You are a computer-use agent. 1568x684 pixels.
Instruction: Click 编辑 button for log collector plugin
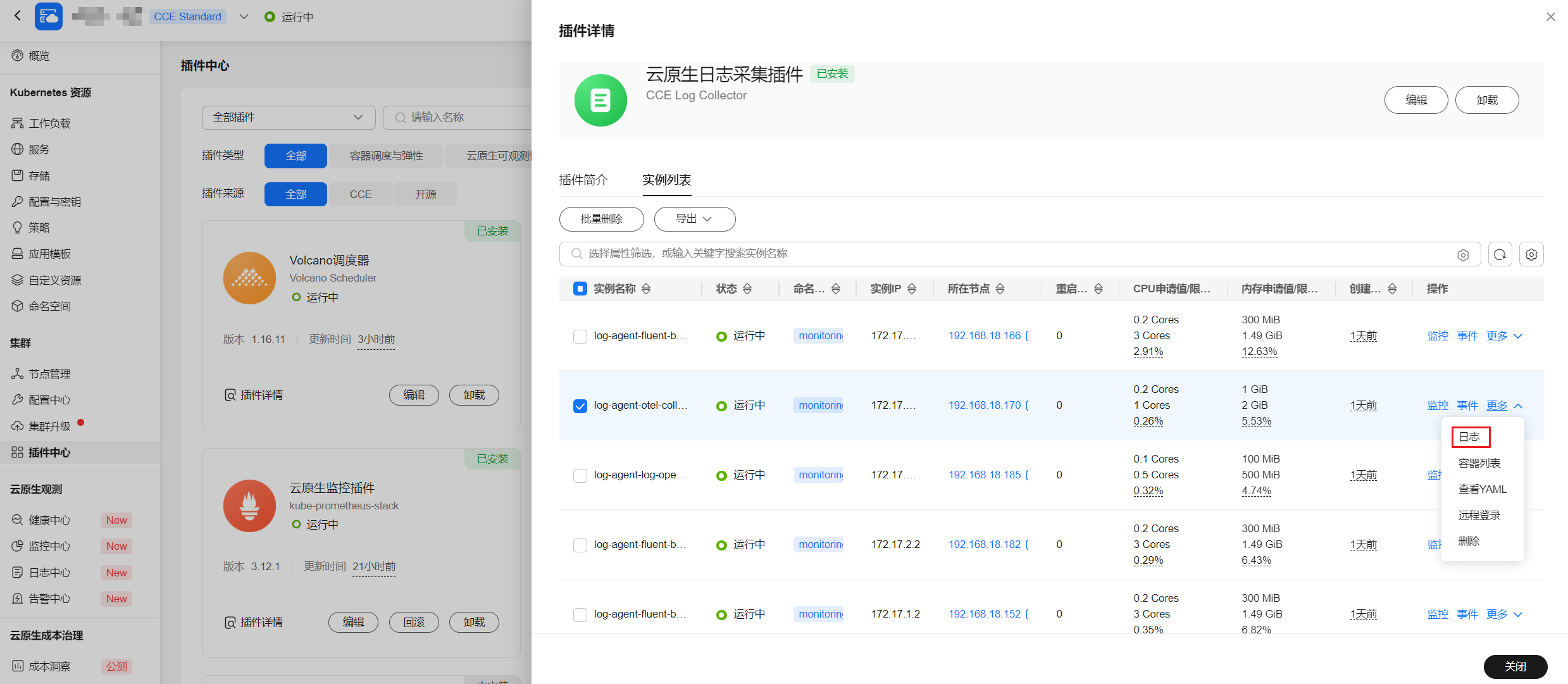pos(1416,100)
